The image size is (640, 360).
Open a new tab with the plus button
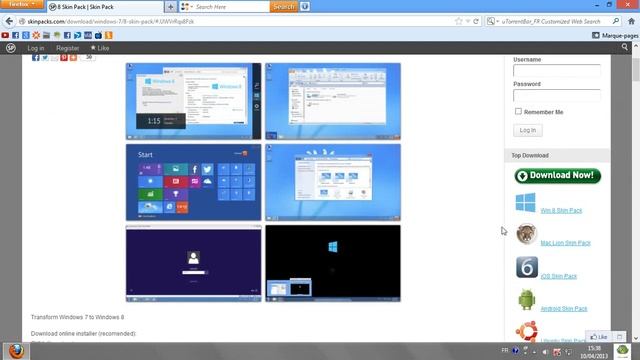(171, 7)
